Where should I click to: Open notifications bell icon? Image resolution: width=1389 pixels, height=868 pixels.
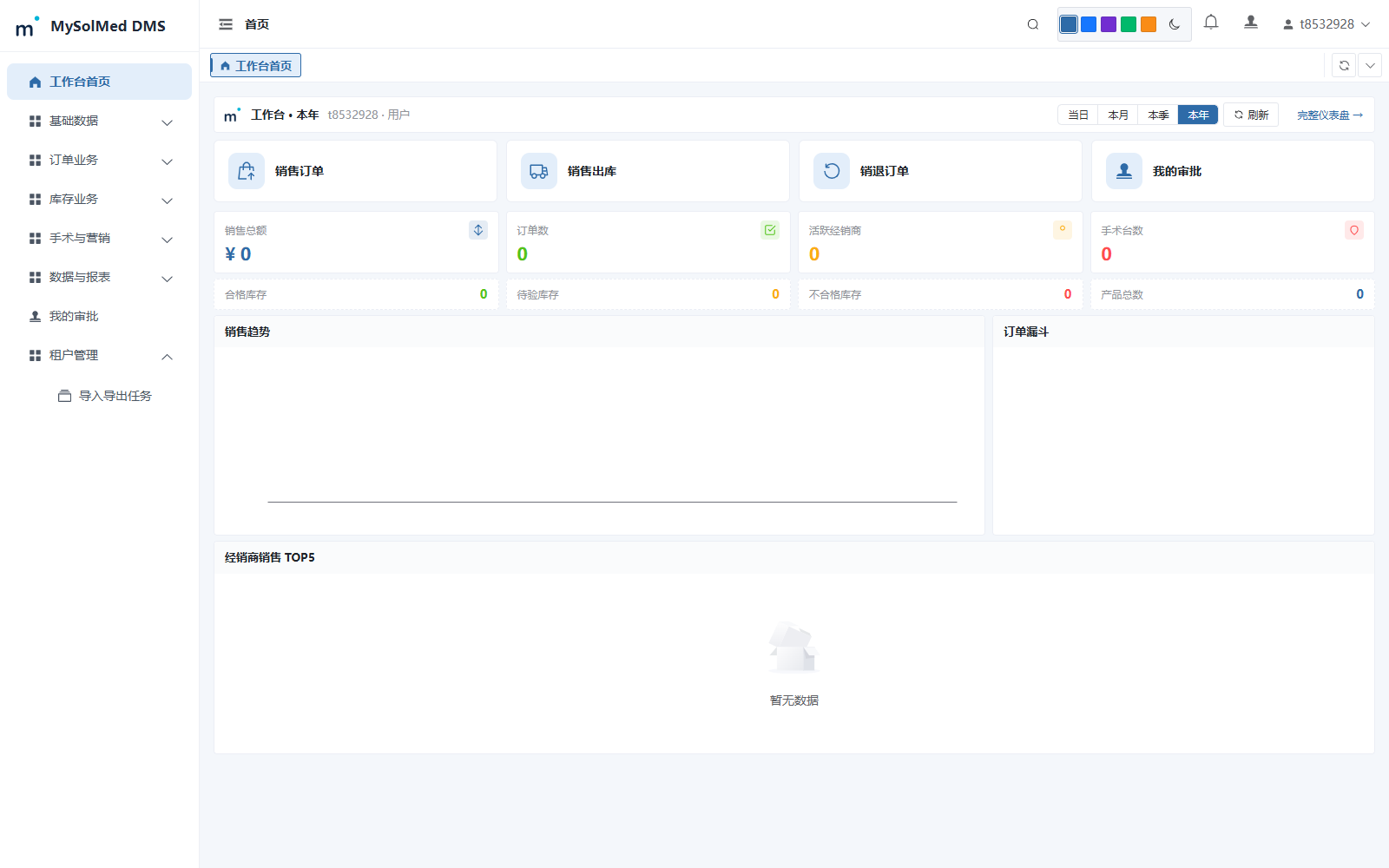(x=1211, y=23)
